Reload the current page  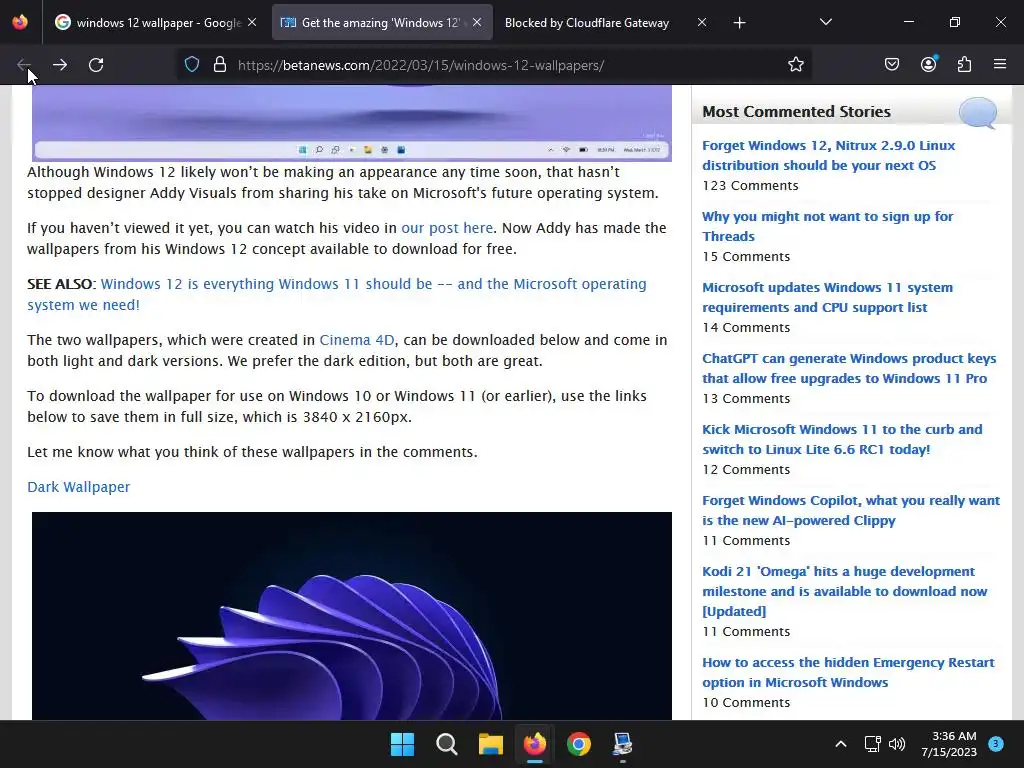point(96,65)
